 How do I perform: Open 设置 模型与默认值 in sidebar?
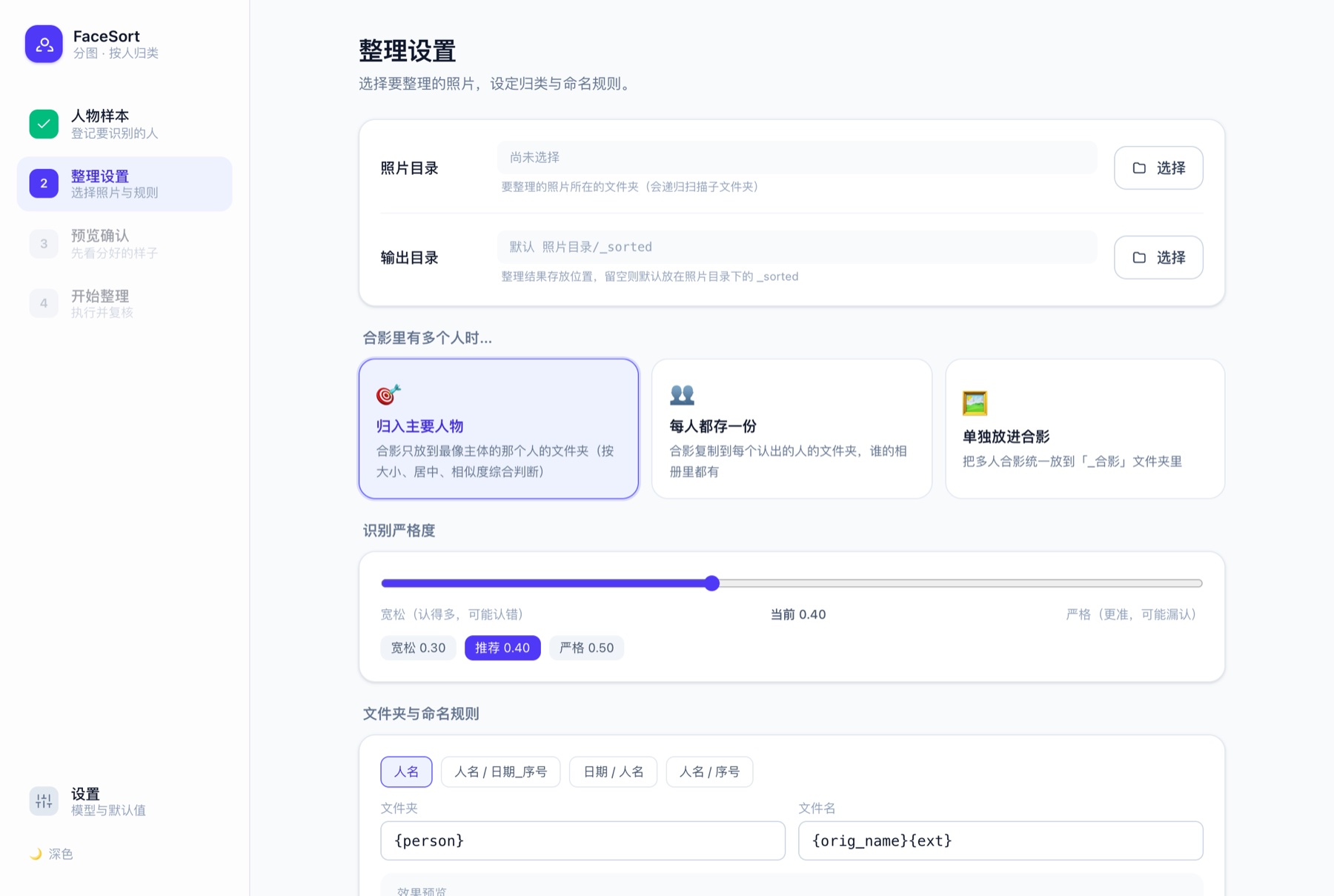pyautogui.click(x=125, y=801)
